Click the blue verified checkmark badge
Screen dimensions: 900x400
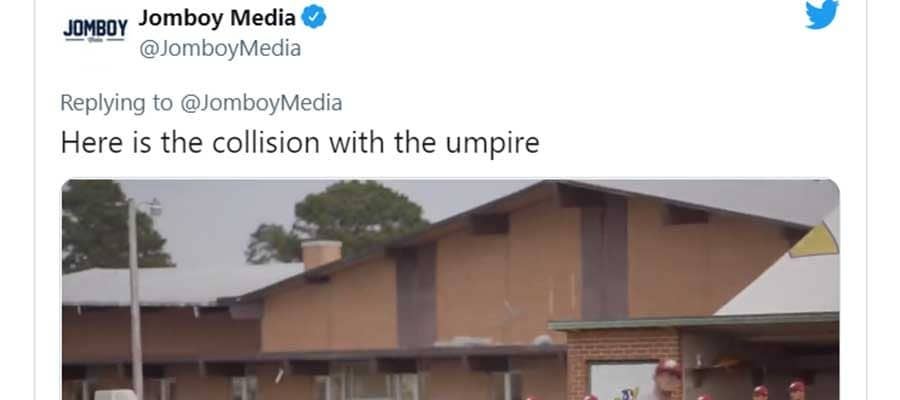point(314,17)
